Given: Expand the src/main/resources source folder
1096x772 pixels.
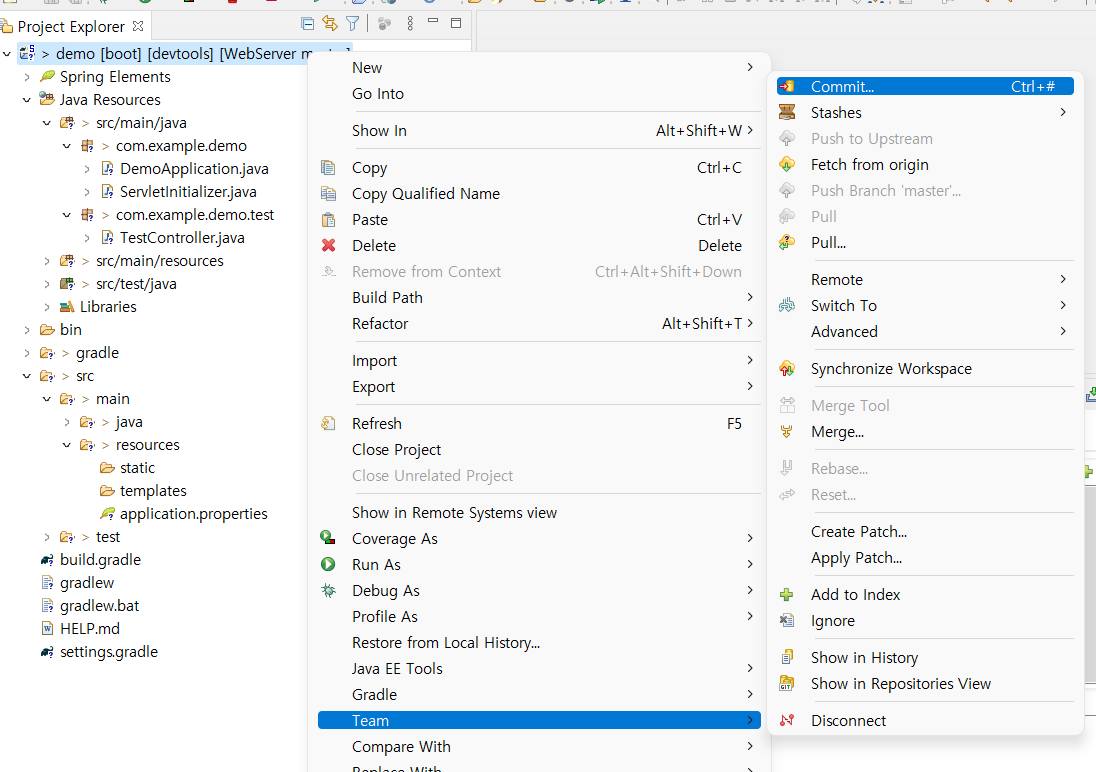Looking at the screenshot, I should [x=47, y=261].
